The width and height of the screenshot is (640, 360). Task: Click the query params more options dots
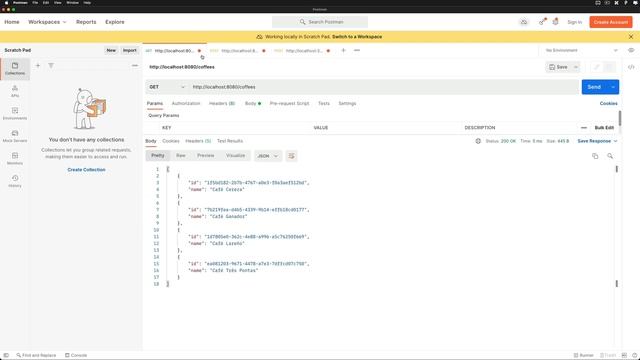584,128
